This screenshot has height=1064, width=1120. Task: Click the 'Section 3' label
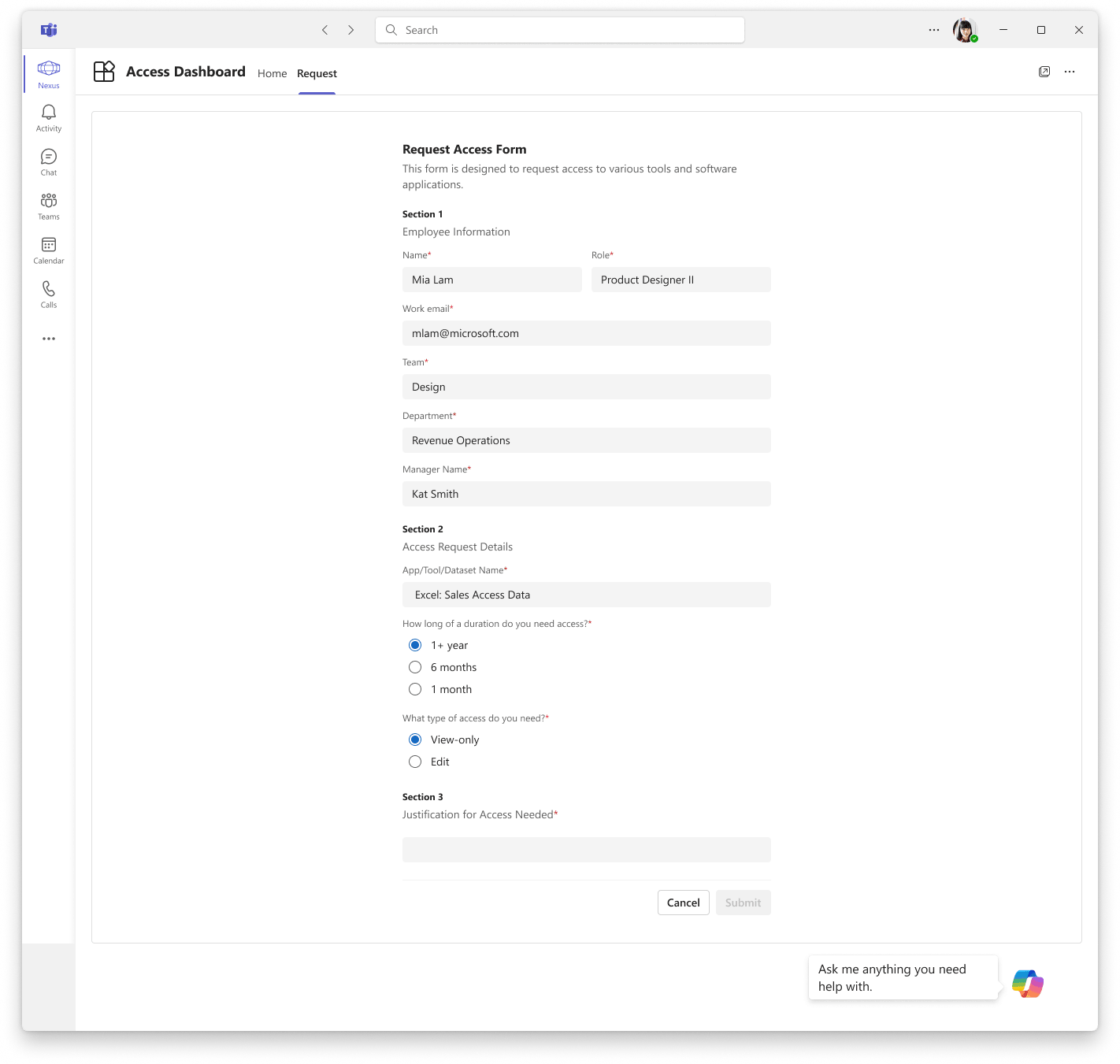tap(423, 797)
